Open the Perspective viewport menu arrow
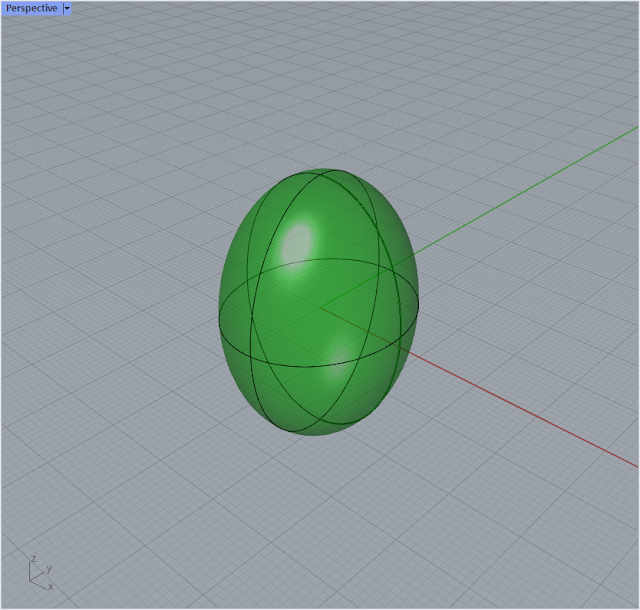 [x=67, y=8]
